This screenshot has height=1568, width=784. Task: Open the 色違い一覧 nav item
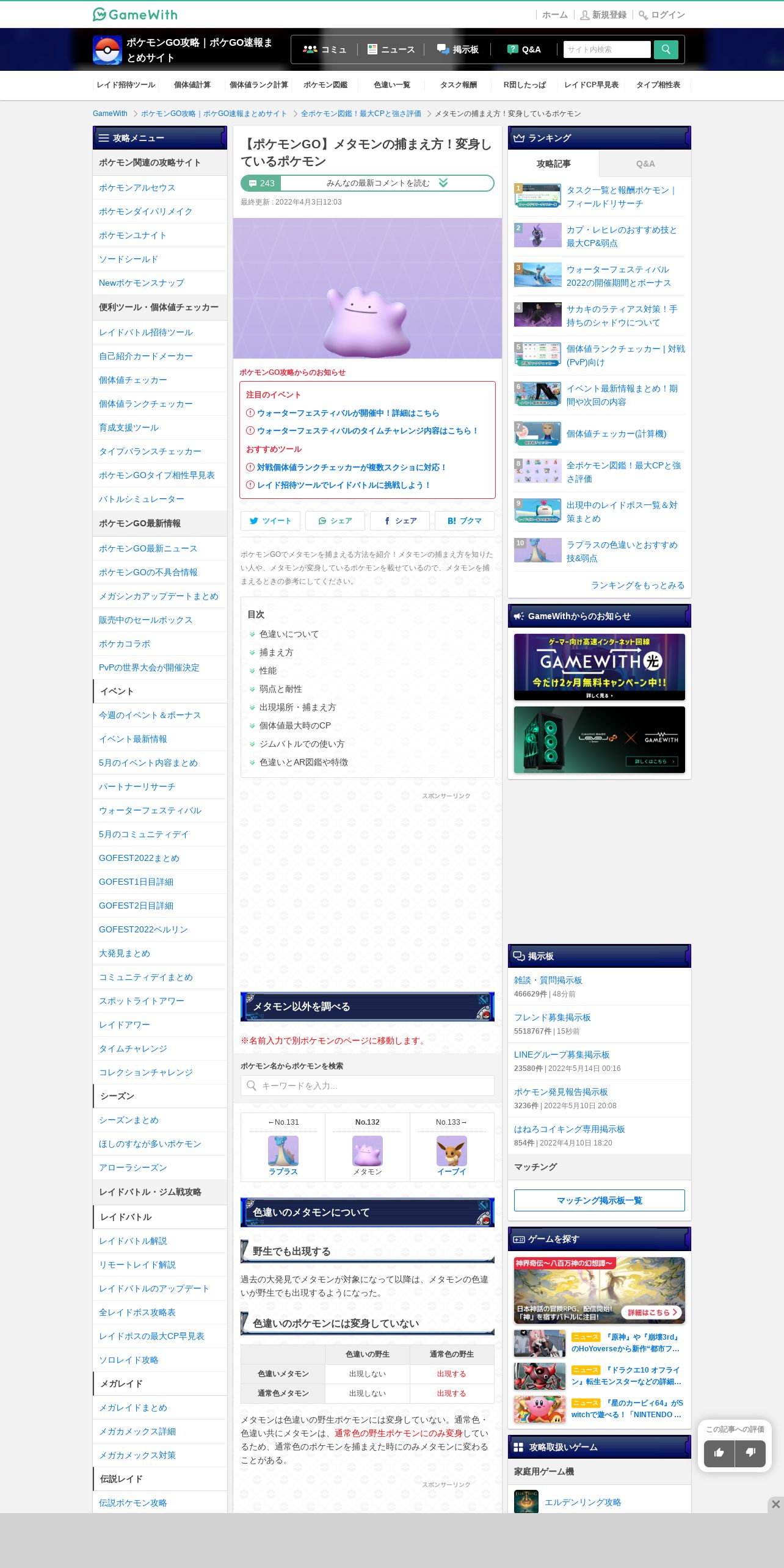(x=392, y=85)
